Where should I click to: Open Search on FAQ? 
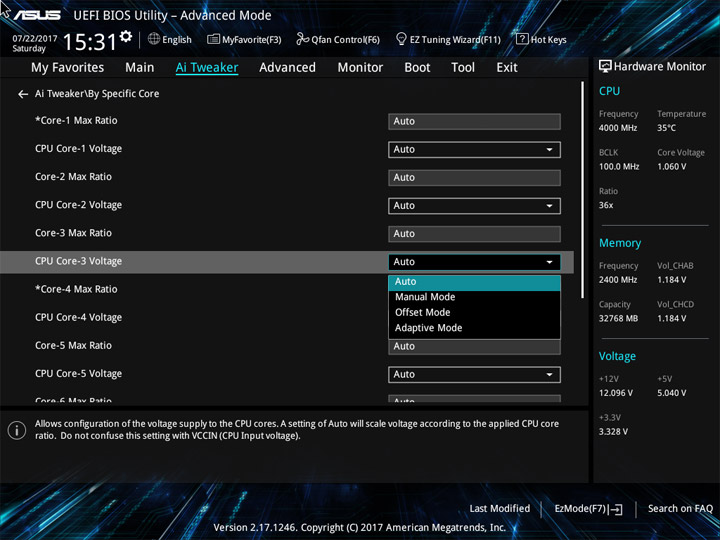click(x=680, y=509)
